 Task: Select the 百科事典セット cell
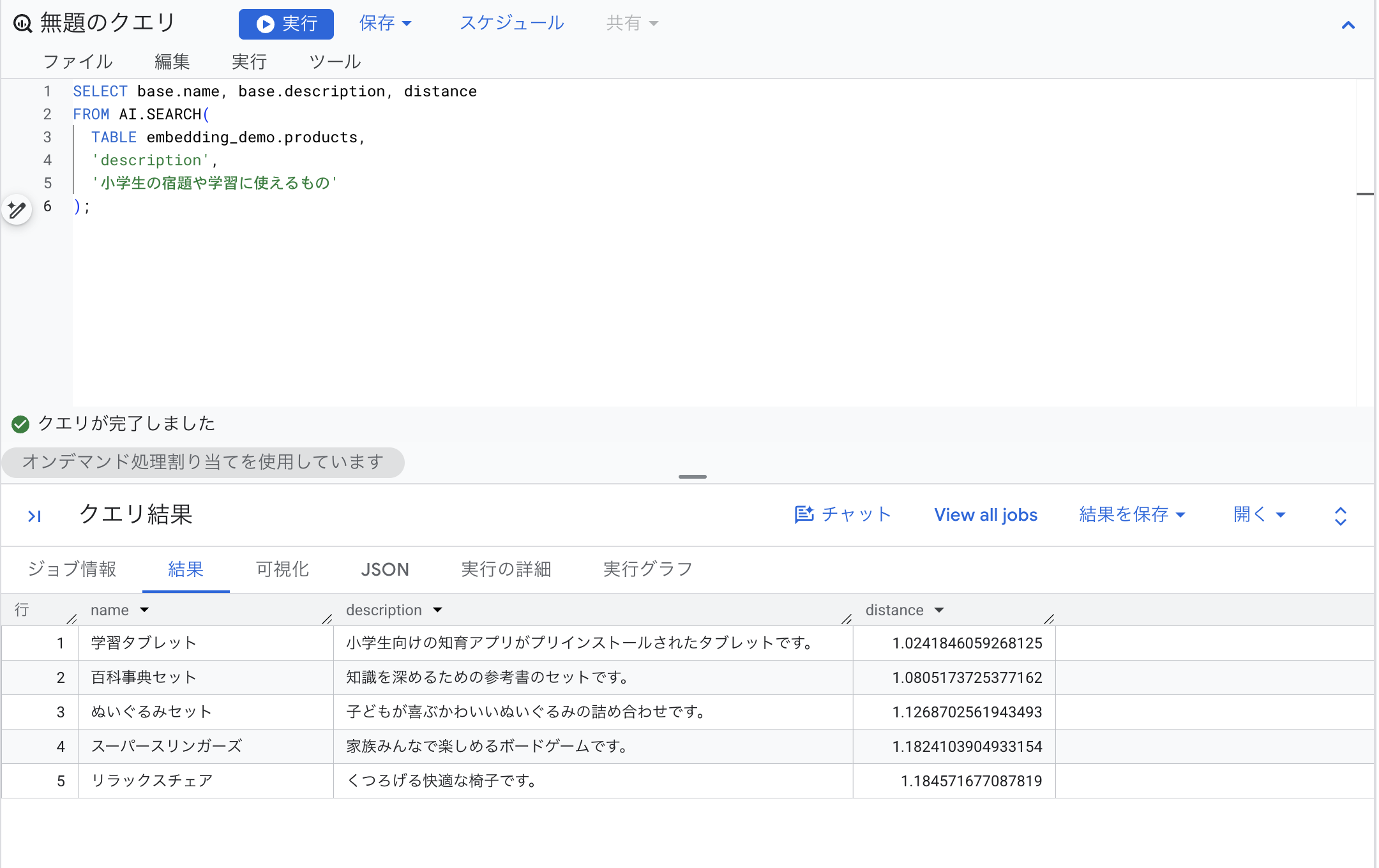(x=206, y=677)
